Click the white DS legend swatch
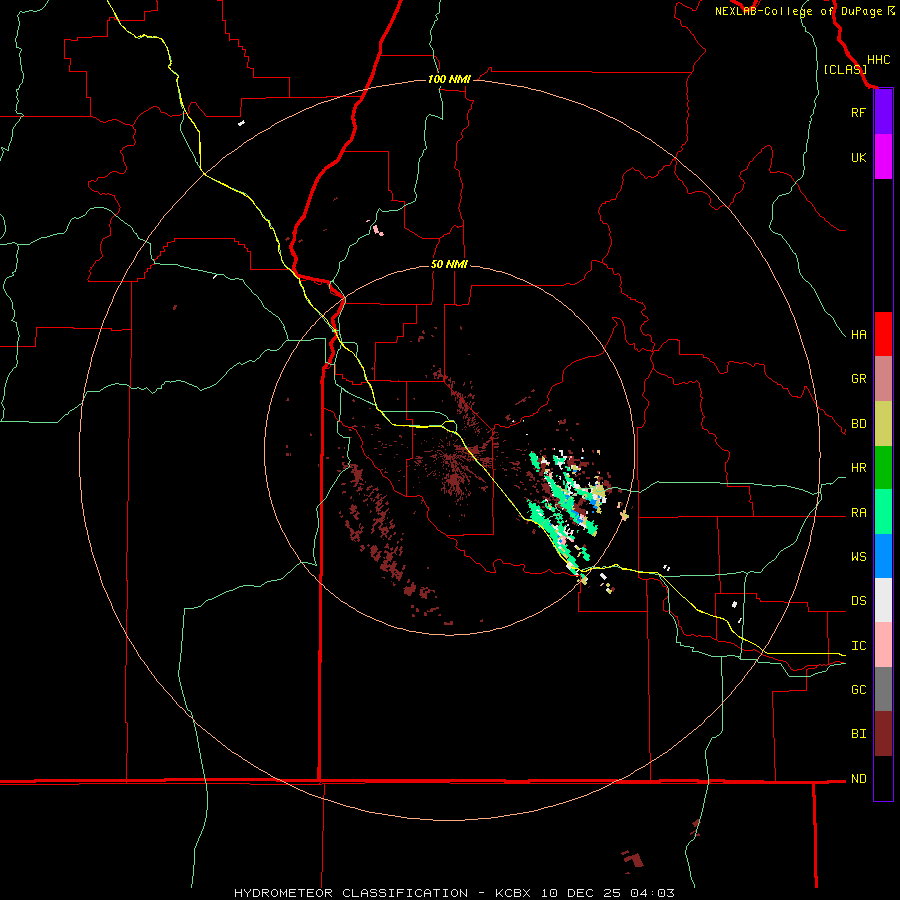The width and height of the screenshot is (900, 900). [x=883, y=600]
